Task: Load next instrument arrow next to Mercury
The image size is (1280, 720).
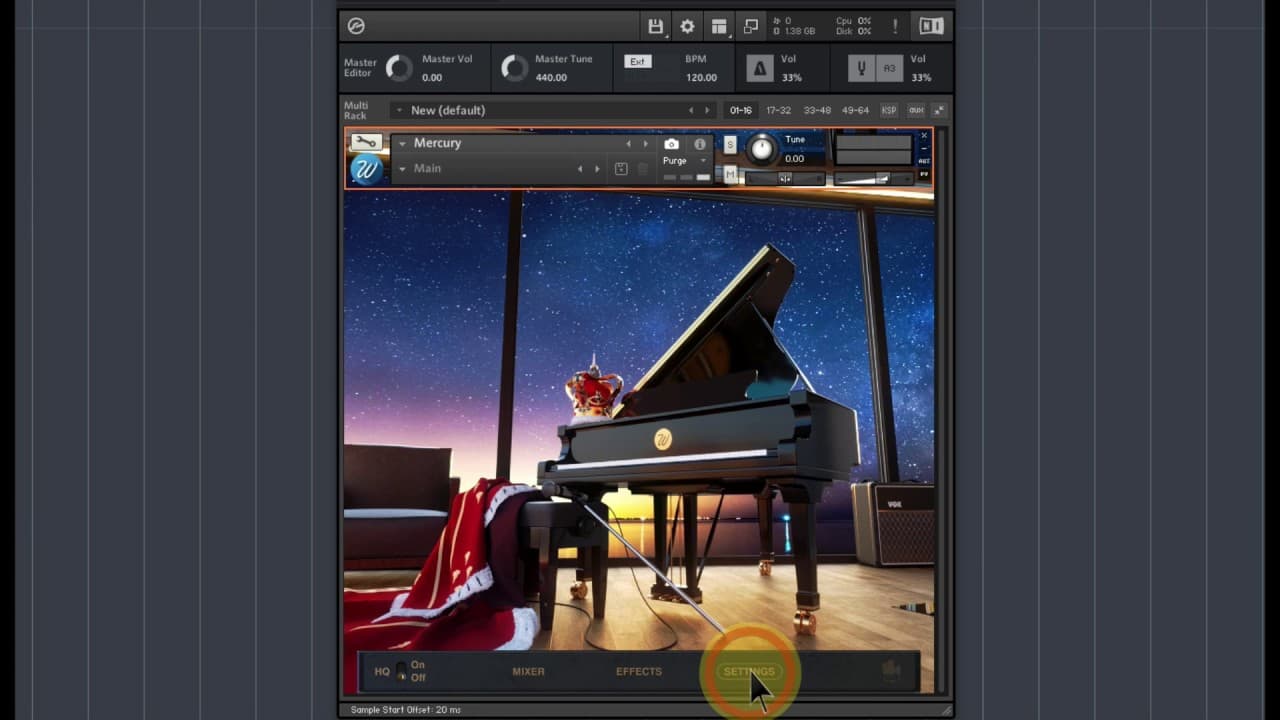Action: (x=645, y=143)
